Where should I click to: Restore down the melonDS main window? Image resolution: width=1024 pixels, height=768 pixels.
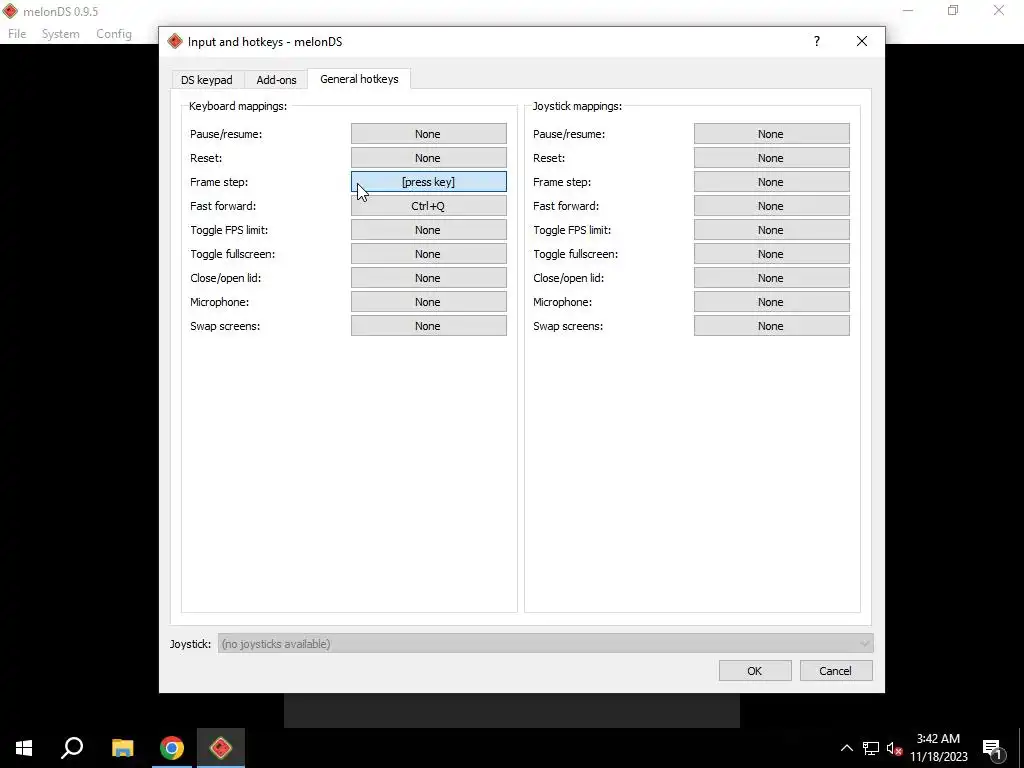click(953, 10)
